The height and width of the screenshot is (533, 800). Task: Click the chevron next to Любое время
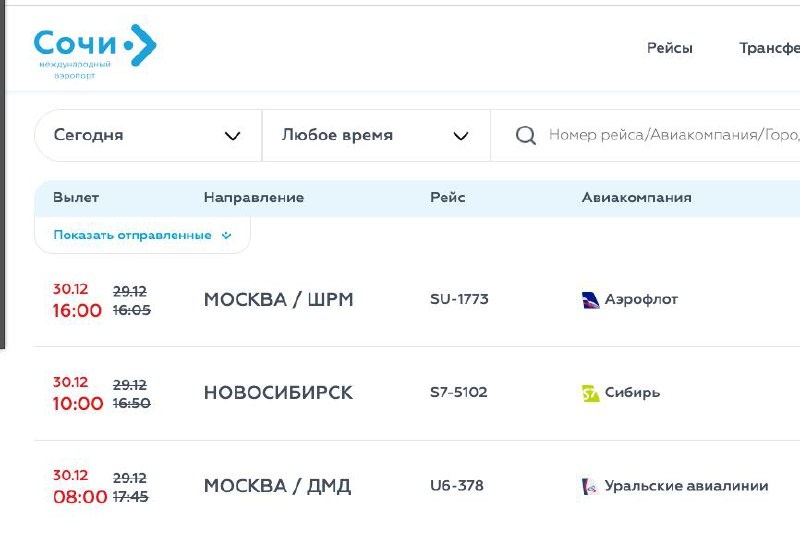point(461,136)
